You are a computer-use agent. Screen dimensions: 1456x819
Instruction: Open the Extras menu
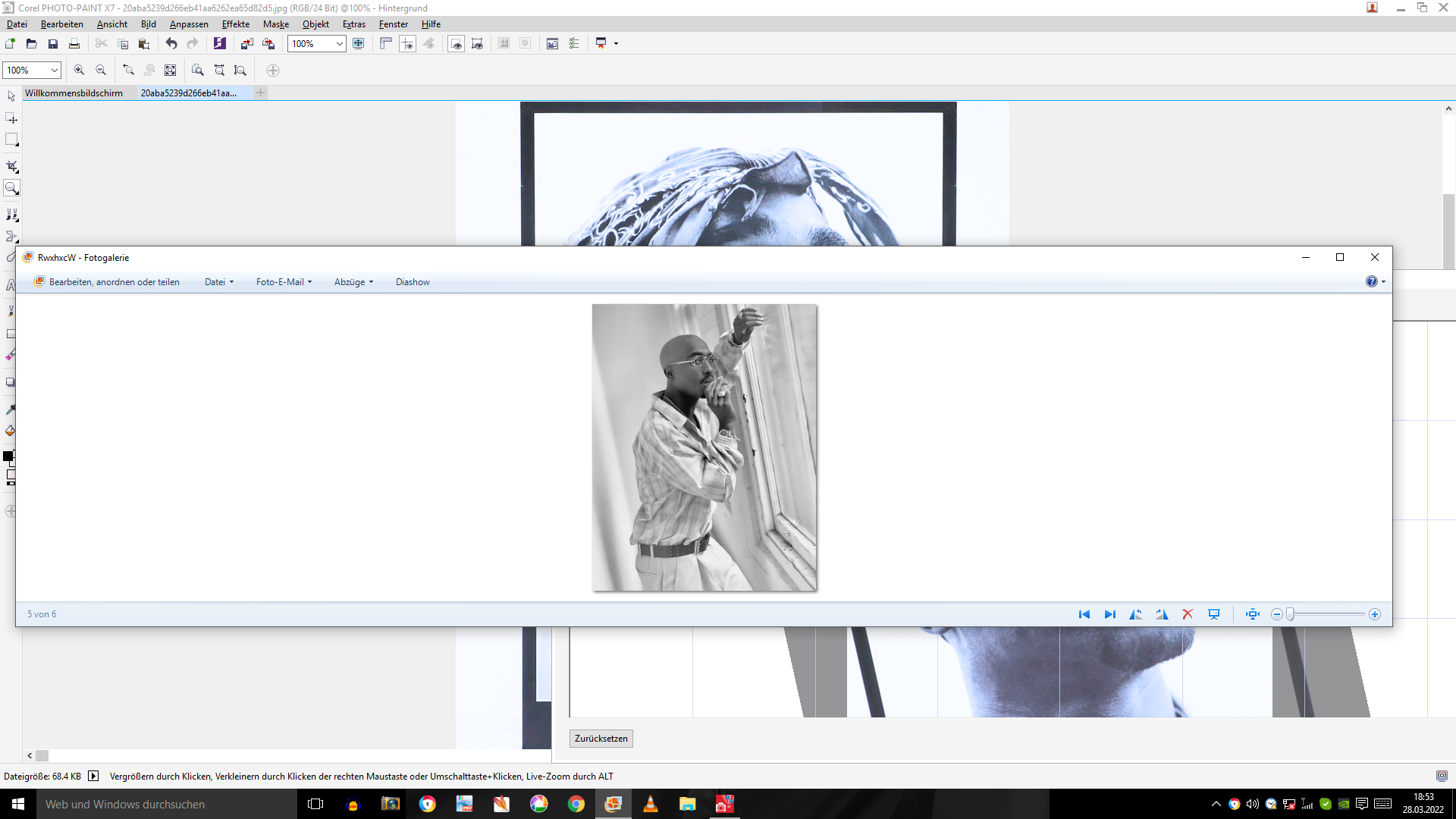point(354,24)
